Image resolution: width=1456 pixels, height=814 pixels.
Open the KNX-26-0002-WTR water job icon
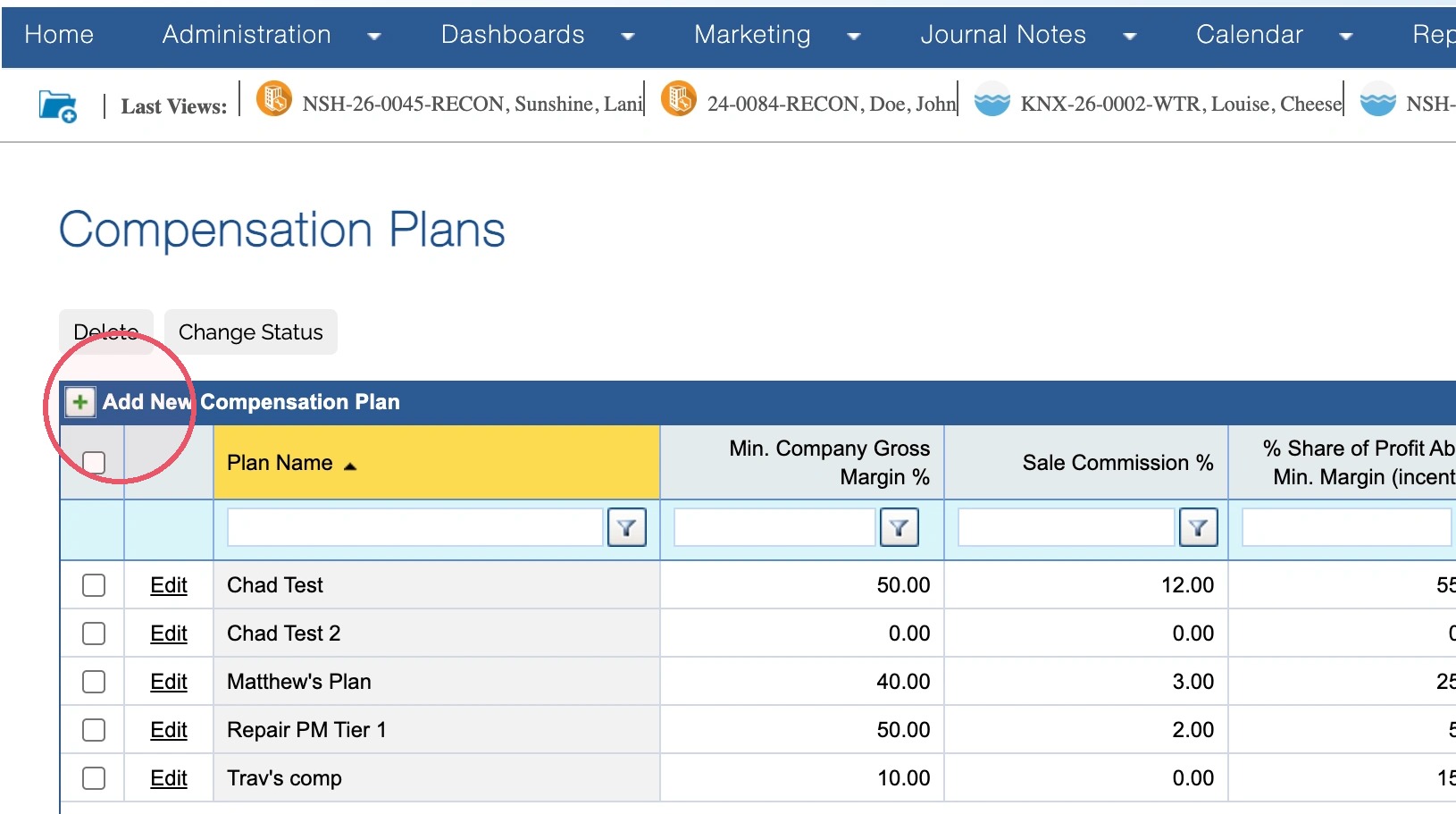(x=992, y=99)
